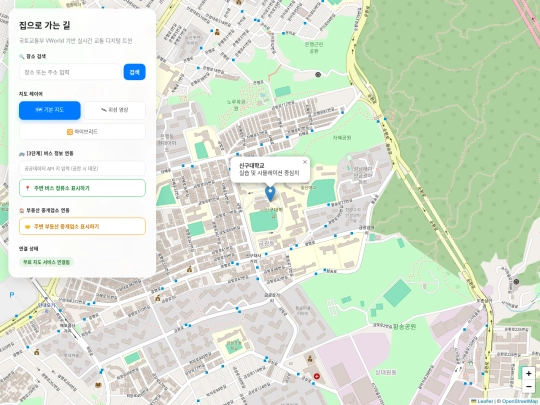The image size is (540, 405).
Task: Click the 자혜공원 park label on map
Action: 342,138
